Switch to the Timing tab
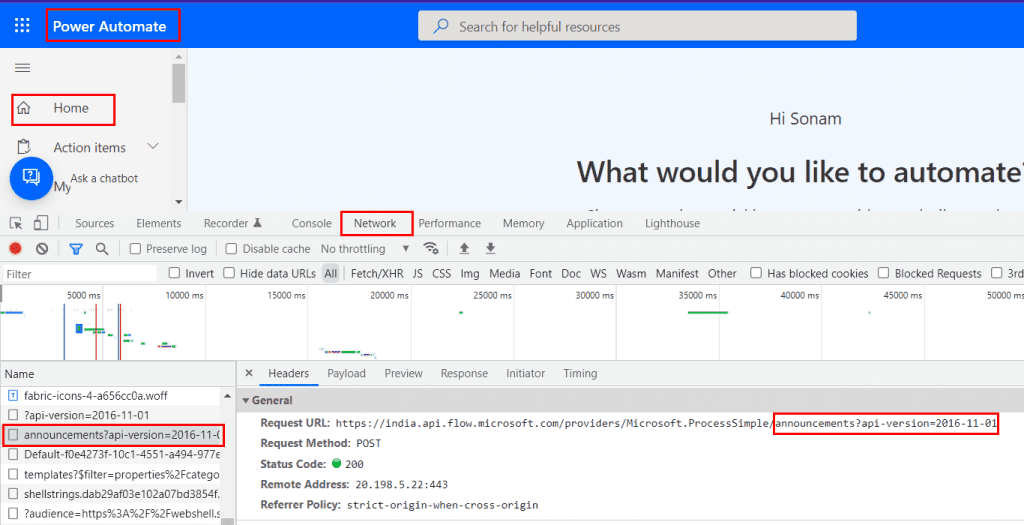This screenshot has width=1024, height=525. tap(580, 374)
